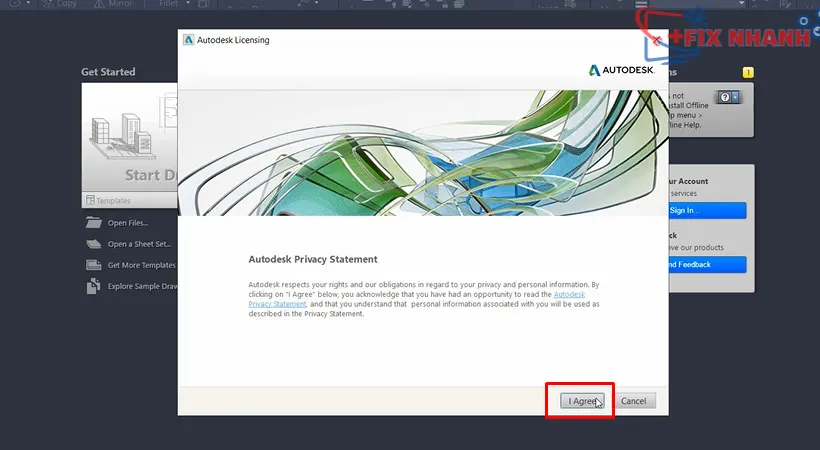Click the Send Feedback button
This screenshot has height=450, width=820.
point(707,264)
